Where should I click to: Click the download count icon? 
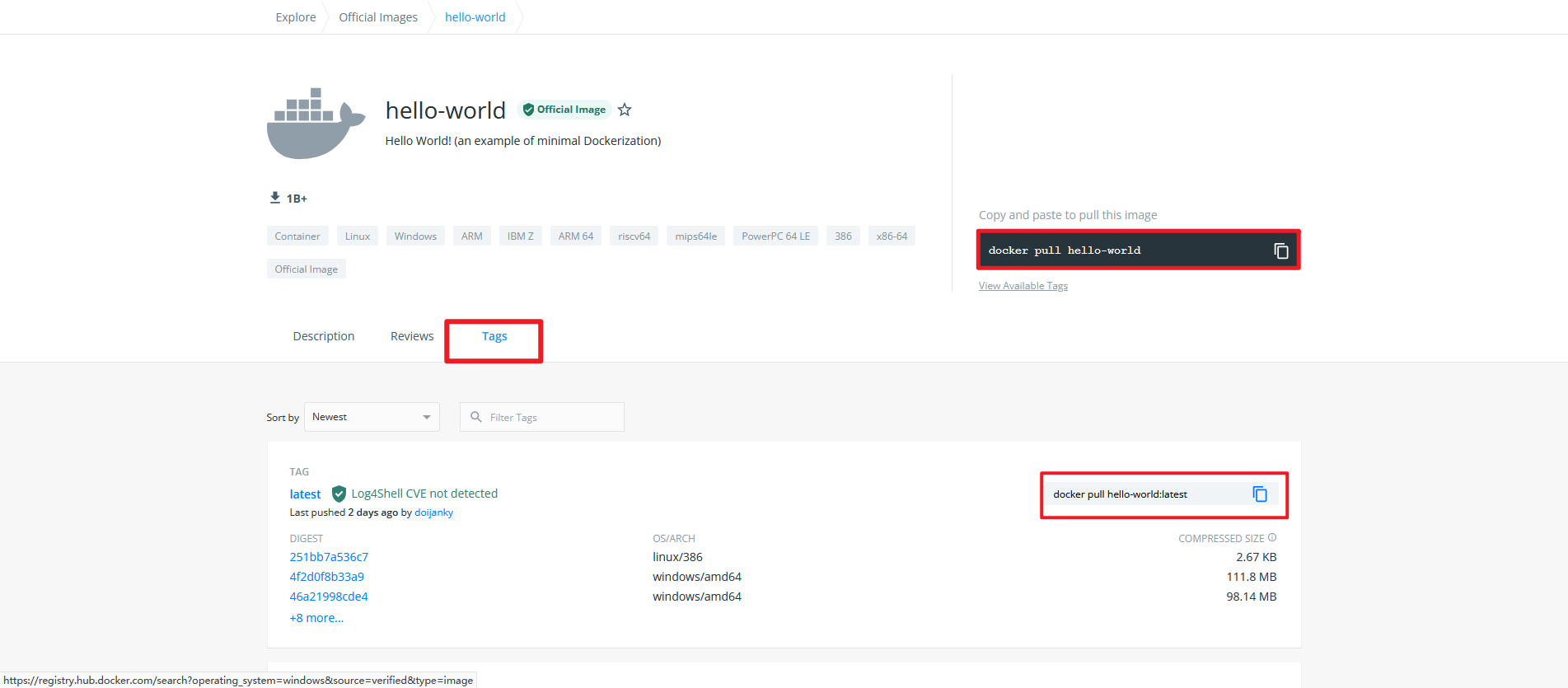(x=275, y=198)
